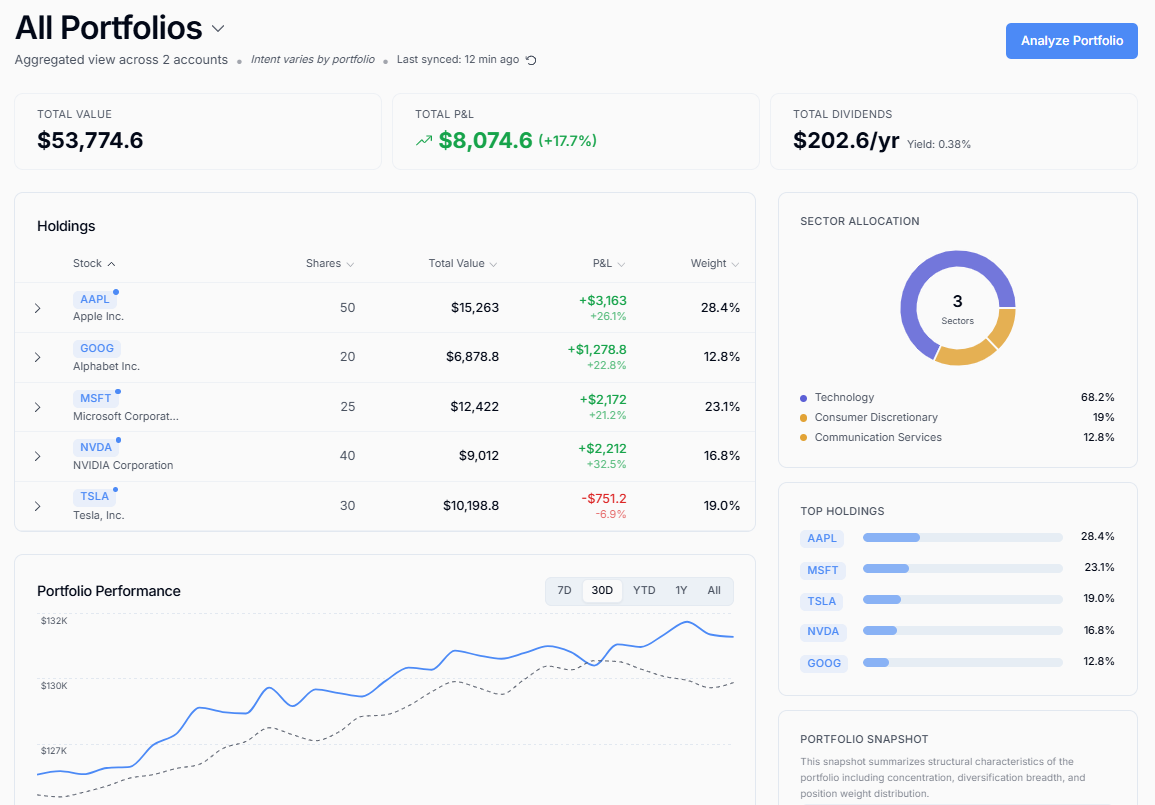This screenshot has height=805, width=1155.
Task: Click the green trend-up icon in Total P&L
Action: (x=424, y=140)
